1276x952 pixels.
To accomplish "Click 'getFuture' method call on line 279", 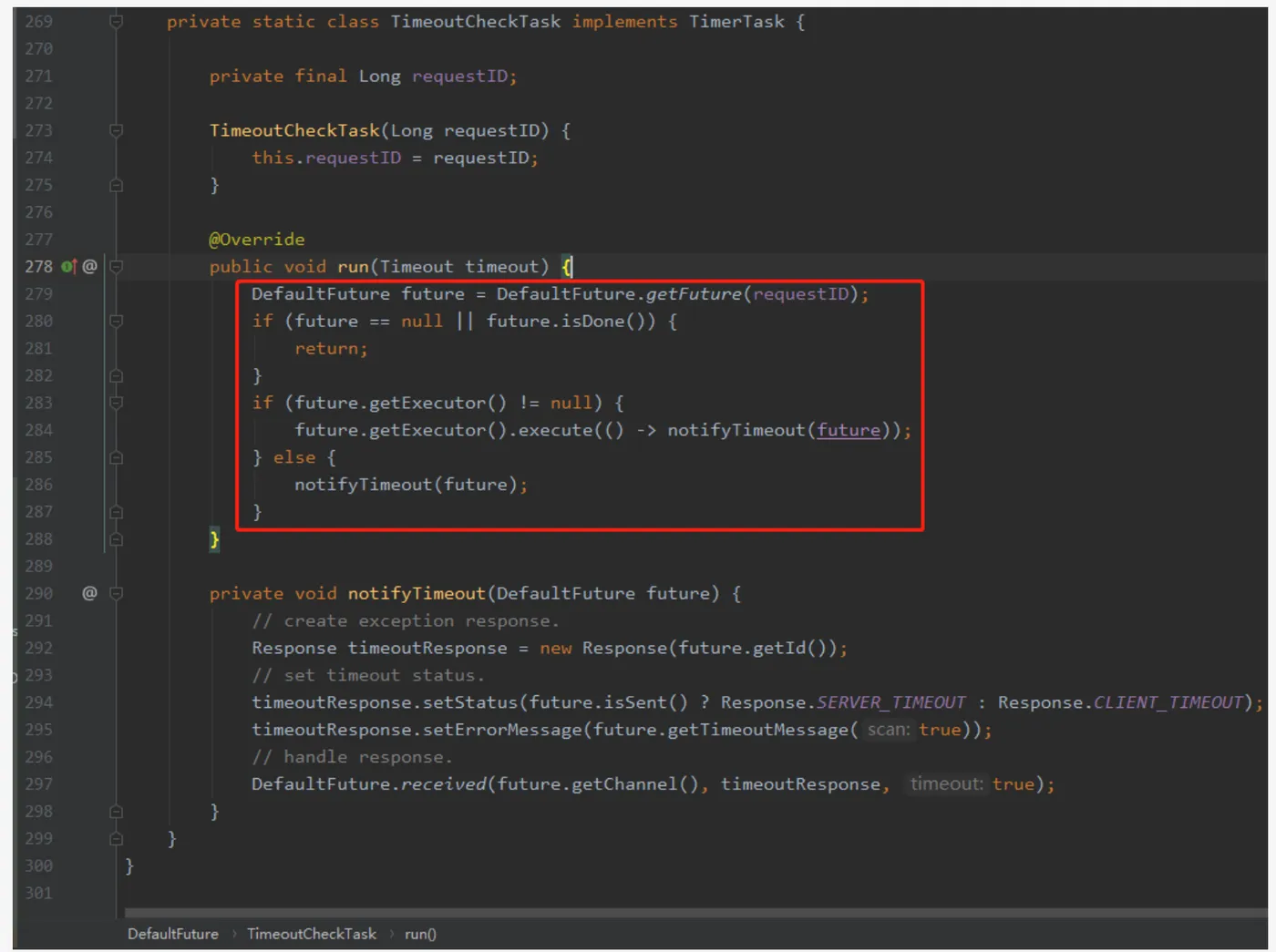I will coord(694,294).
